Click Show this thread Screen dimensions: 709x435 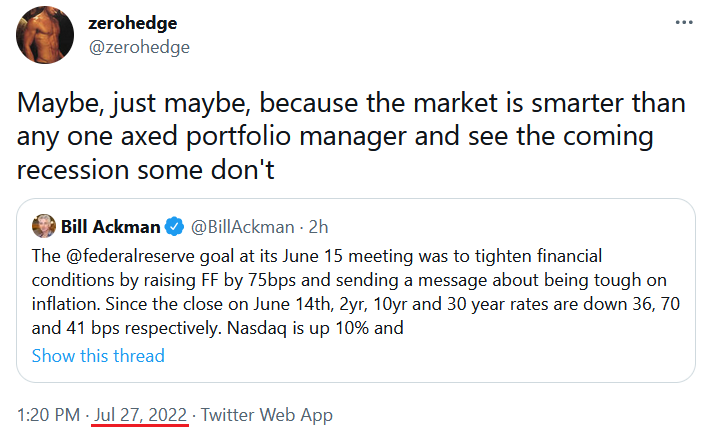tap(98, 355)
